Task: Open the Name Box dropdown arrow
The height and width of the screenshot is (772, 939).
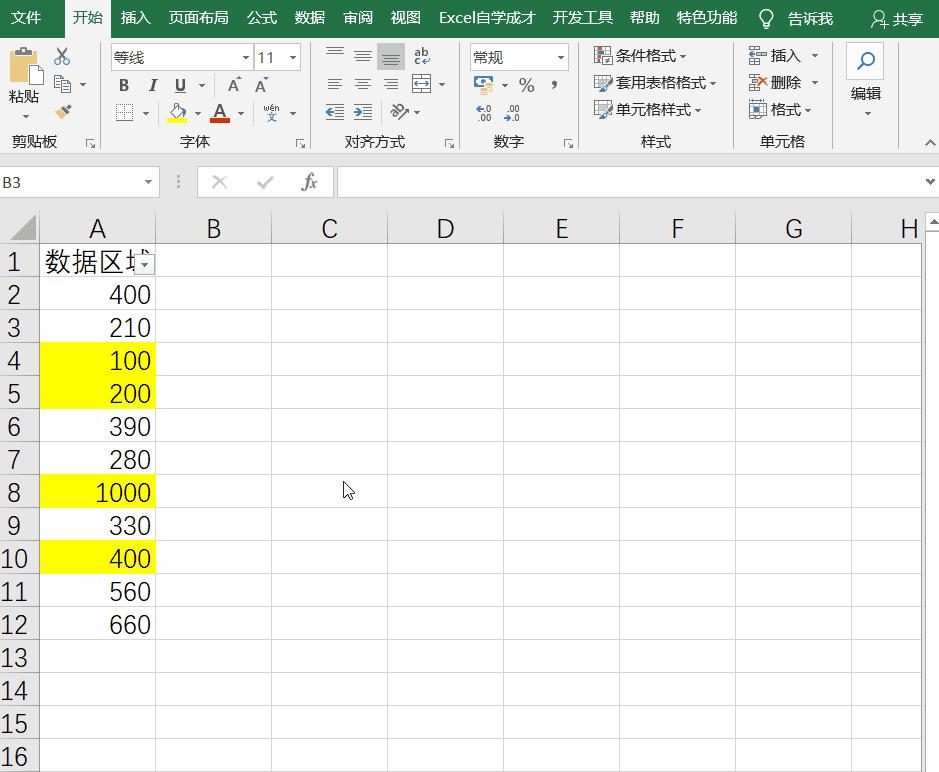Action: (x=148, y=182)
